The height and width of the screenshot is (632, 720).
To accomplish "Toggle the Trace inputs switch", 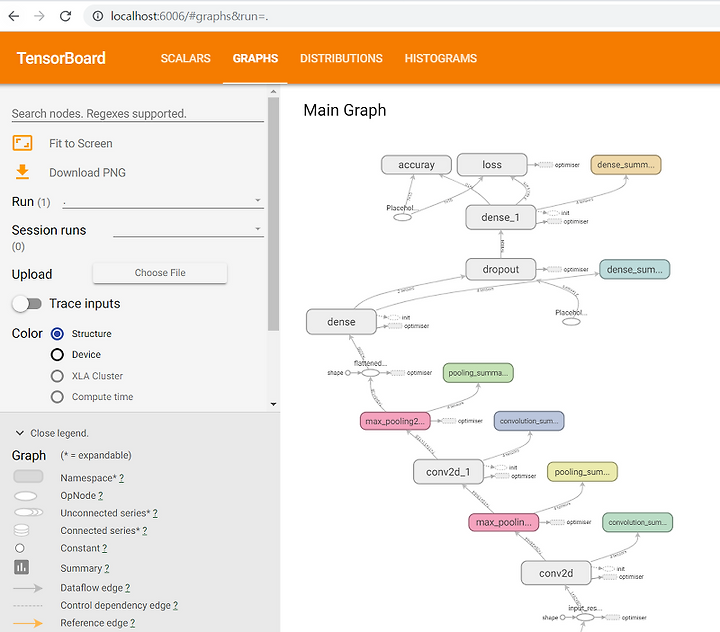I will (27, 304).
